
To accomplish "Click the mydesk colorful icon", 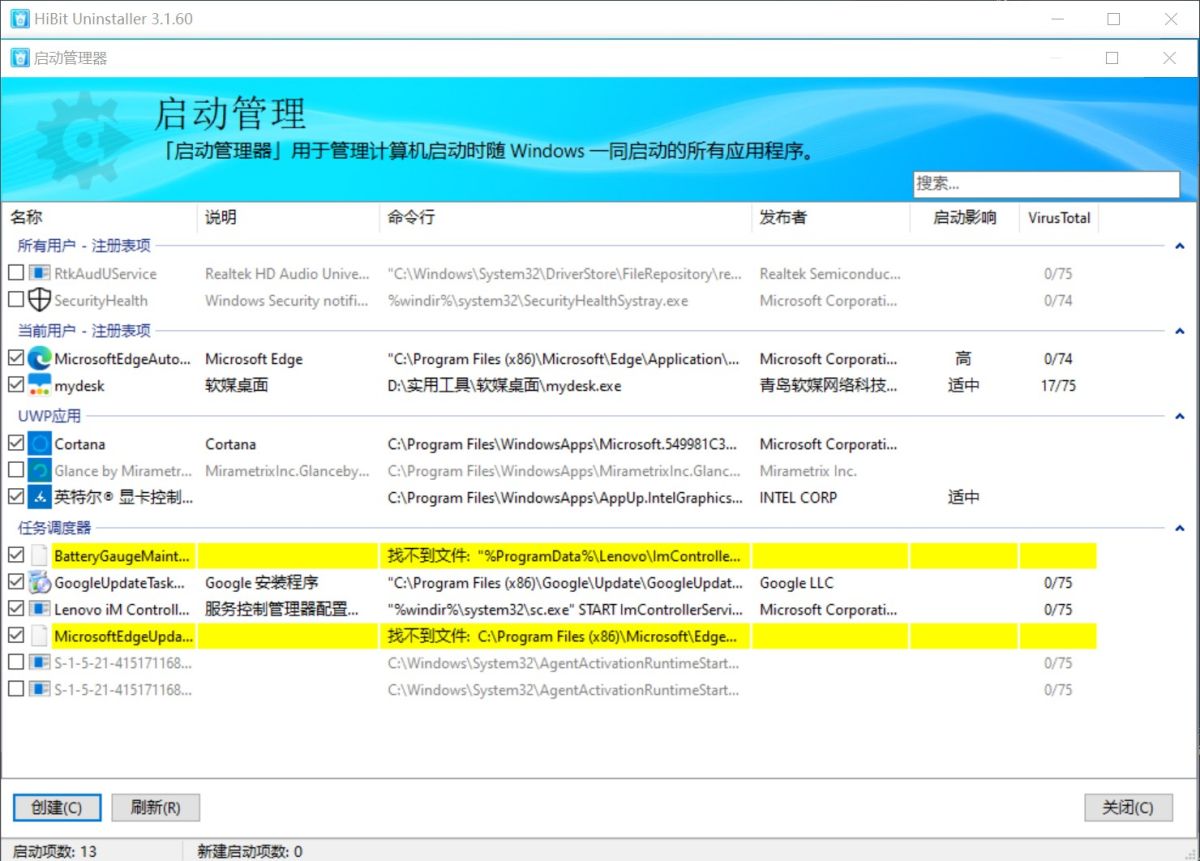I will 39,385.
